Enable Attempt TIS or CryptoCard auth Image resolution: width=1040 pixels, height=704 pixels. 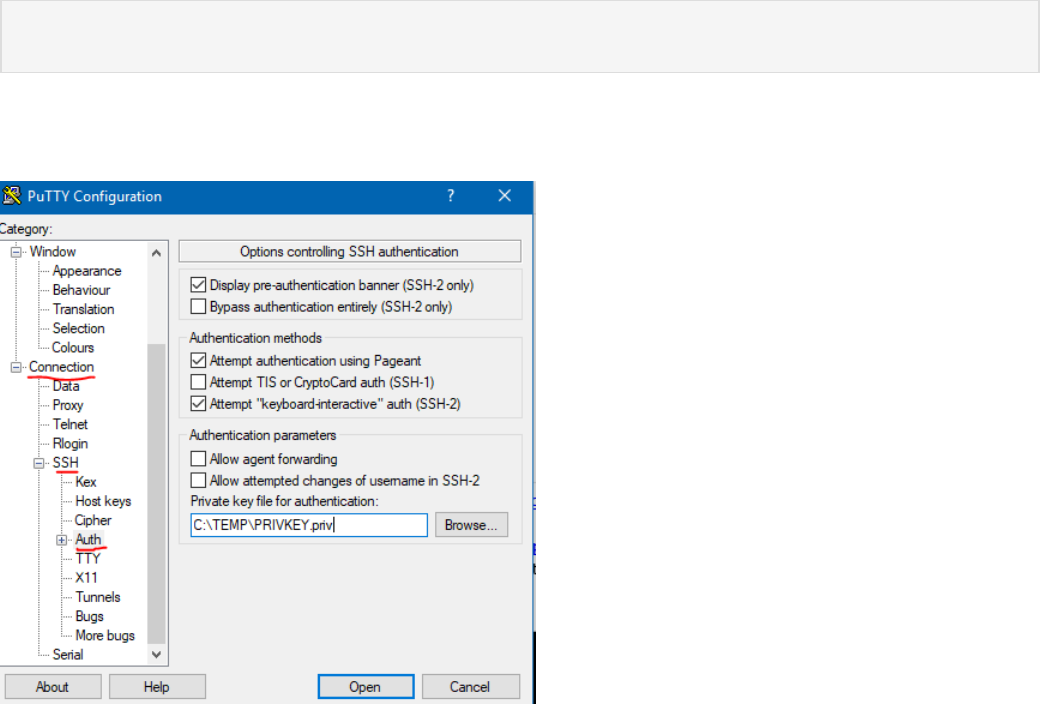click(x=198, y=382)
